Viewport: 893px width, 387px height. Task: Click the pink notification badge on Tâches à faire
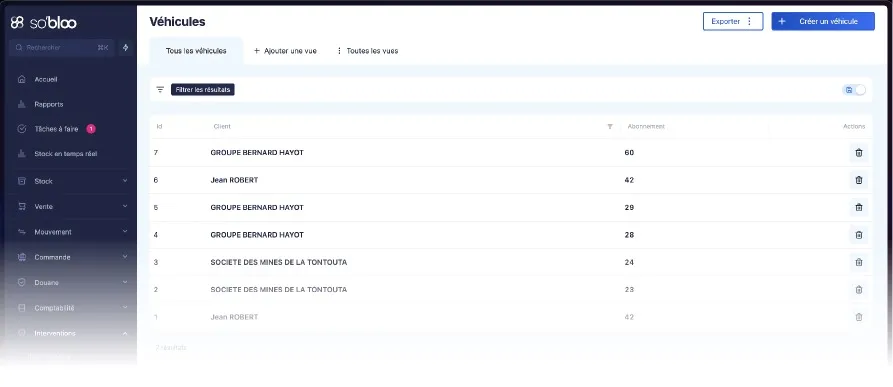pos(91,129)
